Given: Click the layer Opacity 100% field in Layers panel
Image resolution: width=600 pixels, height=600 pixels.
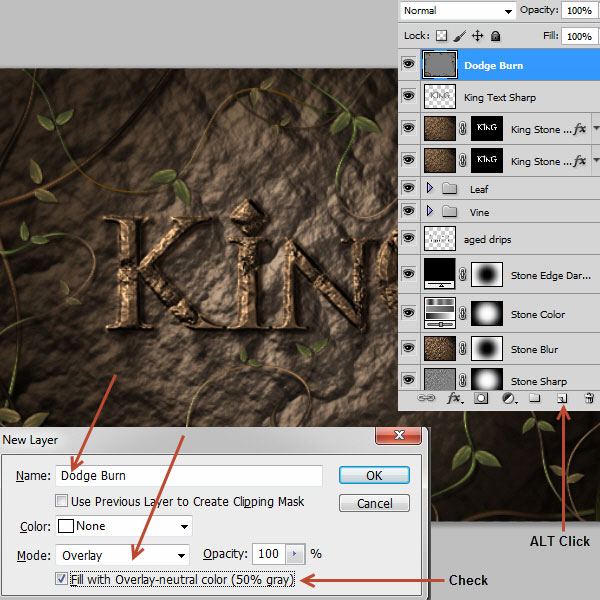Looking at the screenshot, I should (x=580, y=10).
